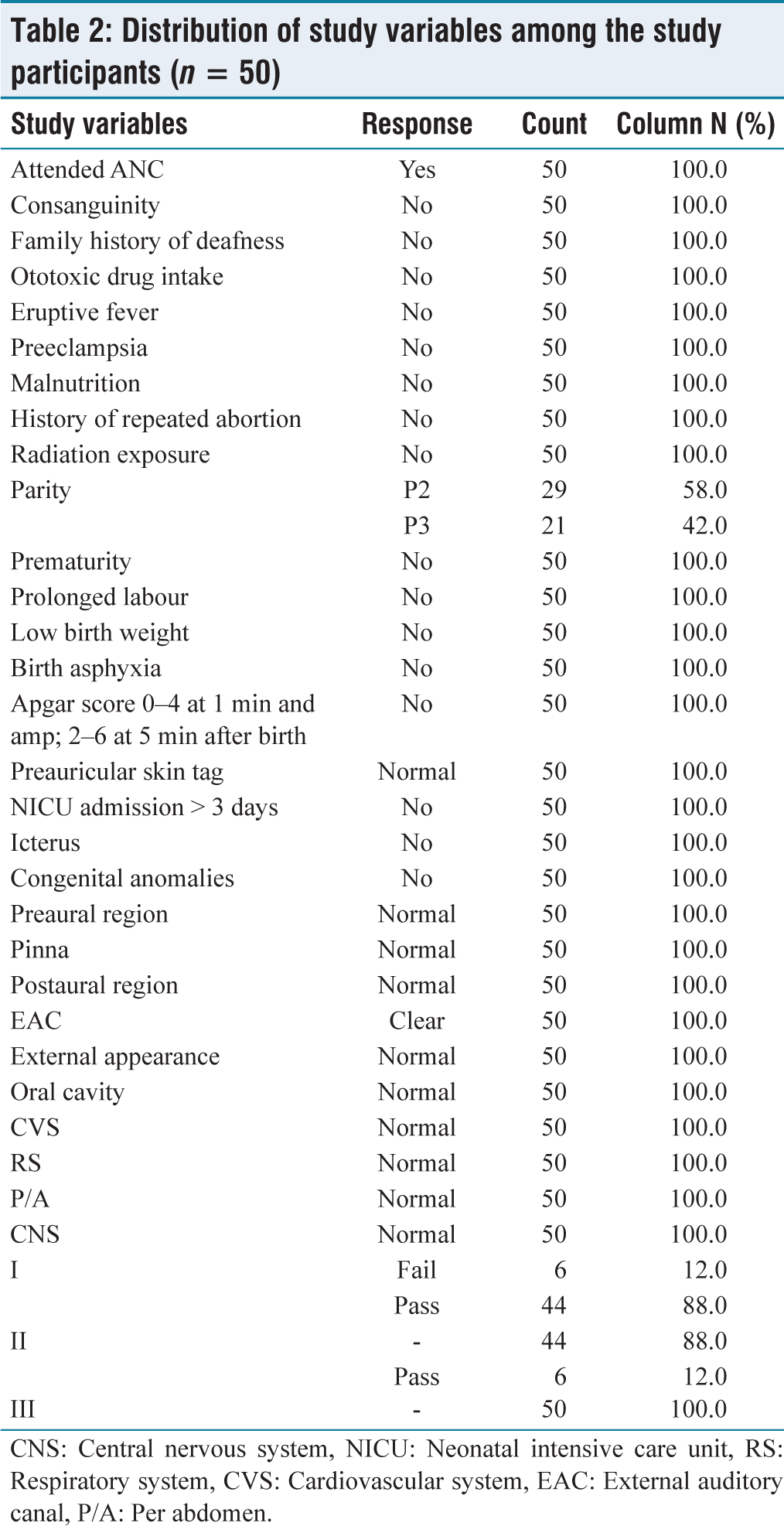The image size is (784, 1526).
Task: Click the Consanguinity row label
Action: pos(85,206)
